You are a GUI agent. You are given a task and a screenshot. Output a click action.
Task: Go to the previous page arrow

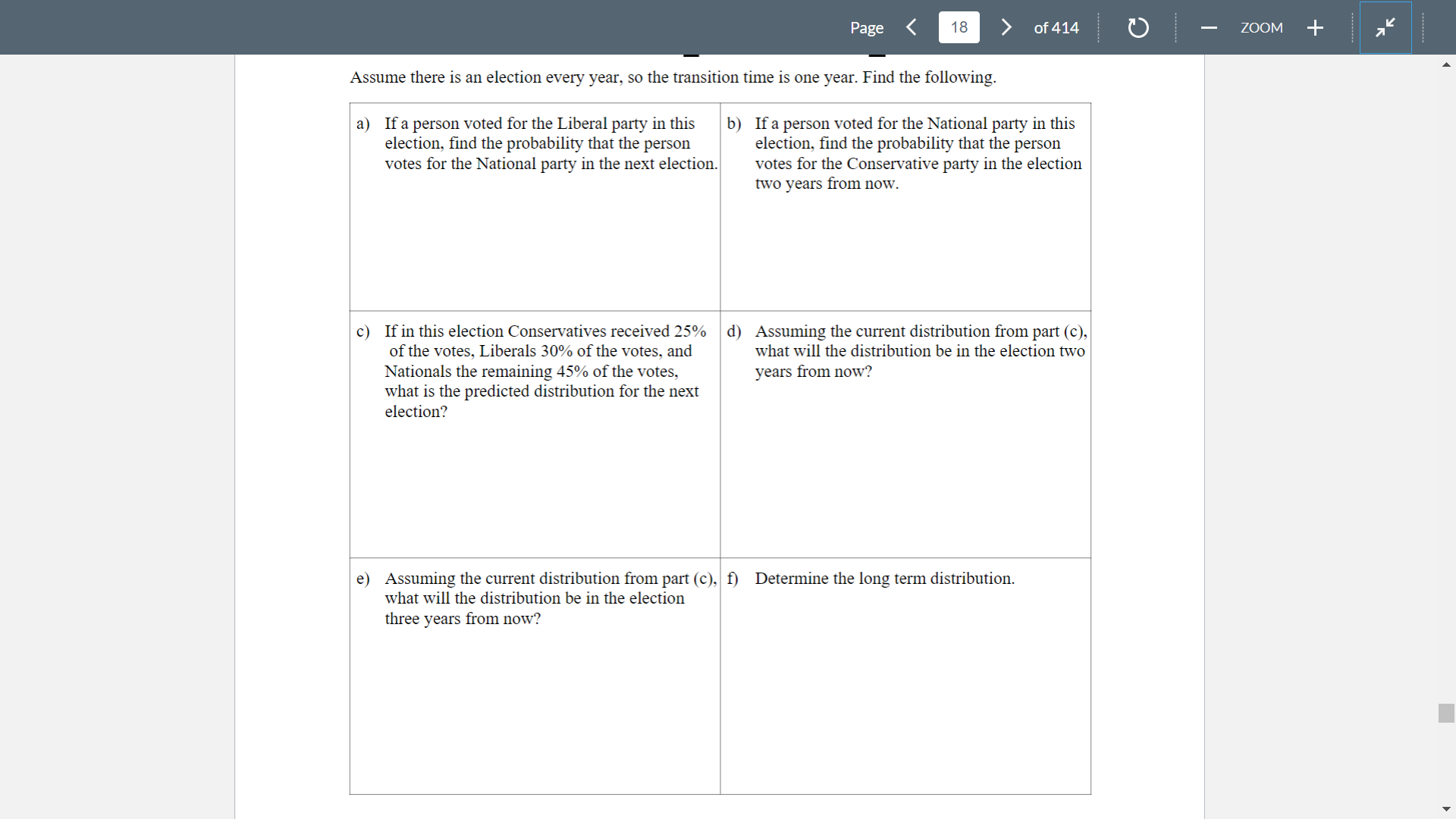pyautogui.click(x=912, y=27)
